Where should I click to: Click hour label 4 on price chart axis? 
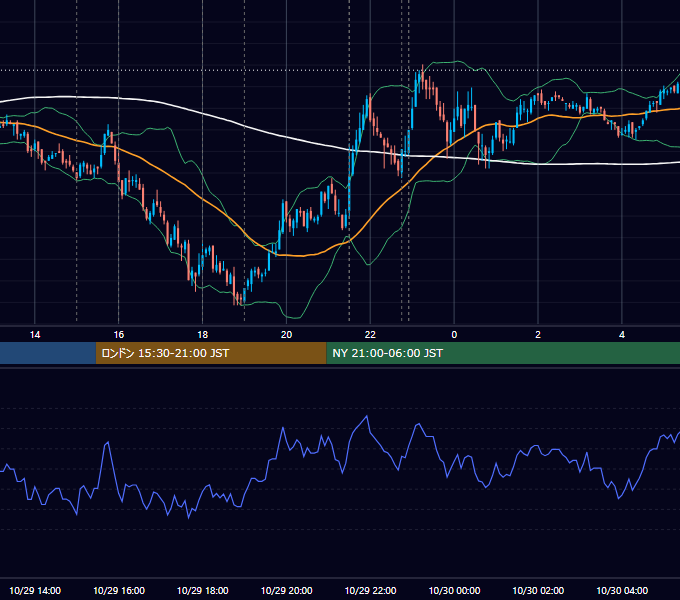click(x=622, y=335)
